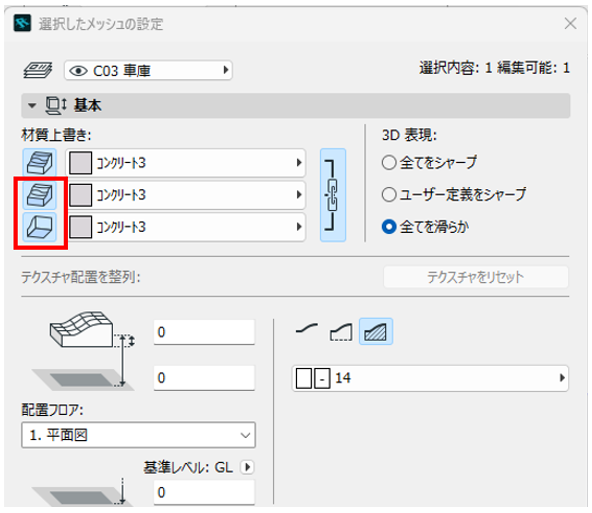Toggle the bottom surface material override icon
The height and width of the screenshot is (513, 592).
tap(40, 227)
